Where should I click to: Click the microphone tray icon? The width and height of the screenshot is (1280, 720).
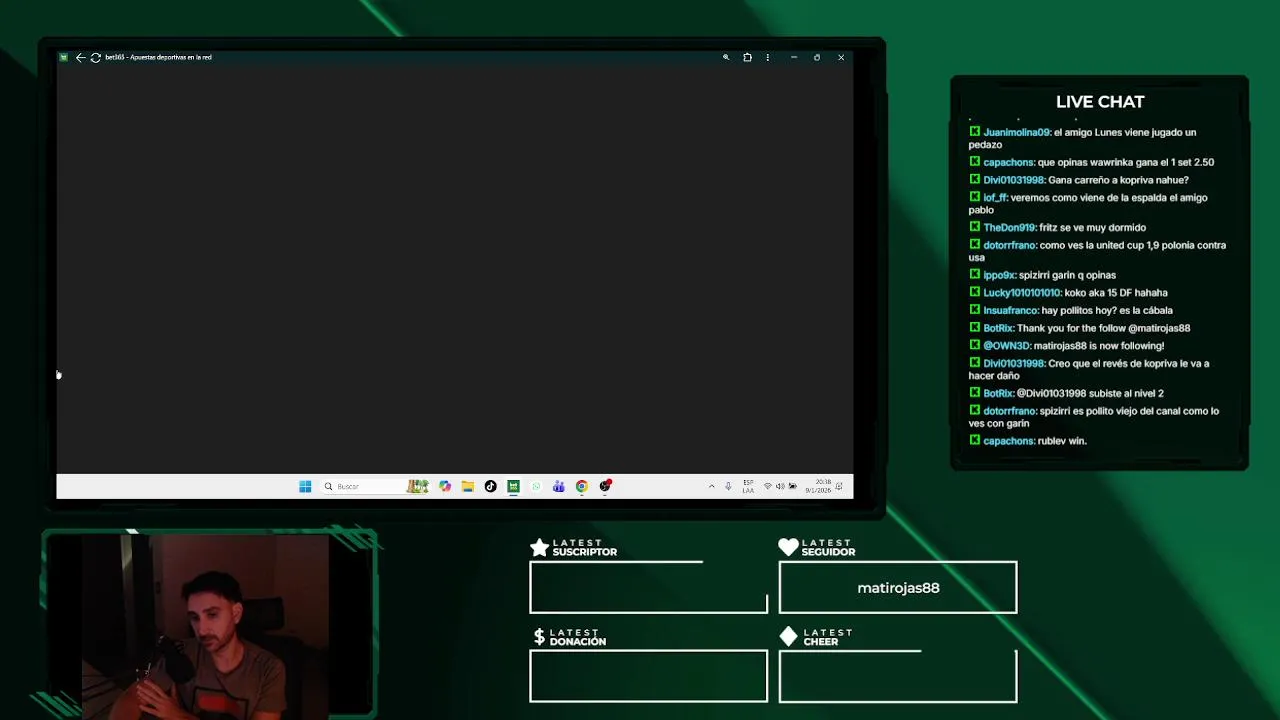click(728, 486)
